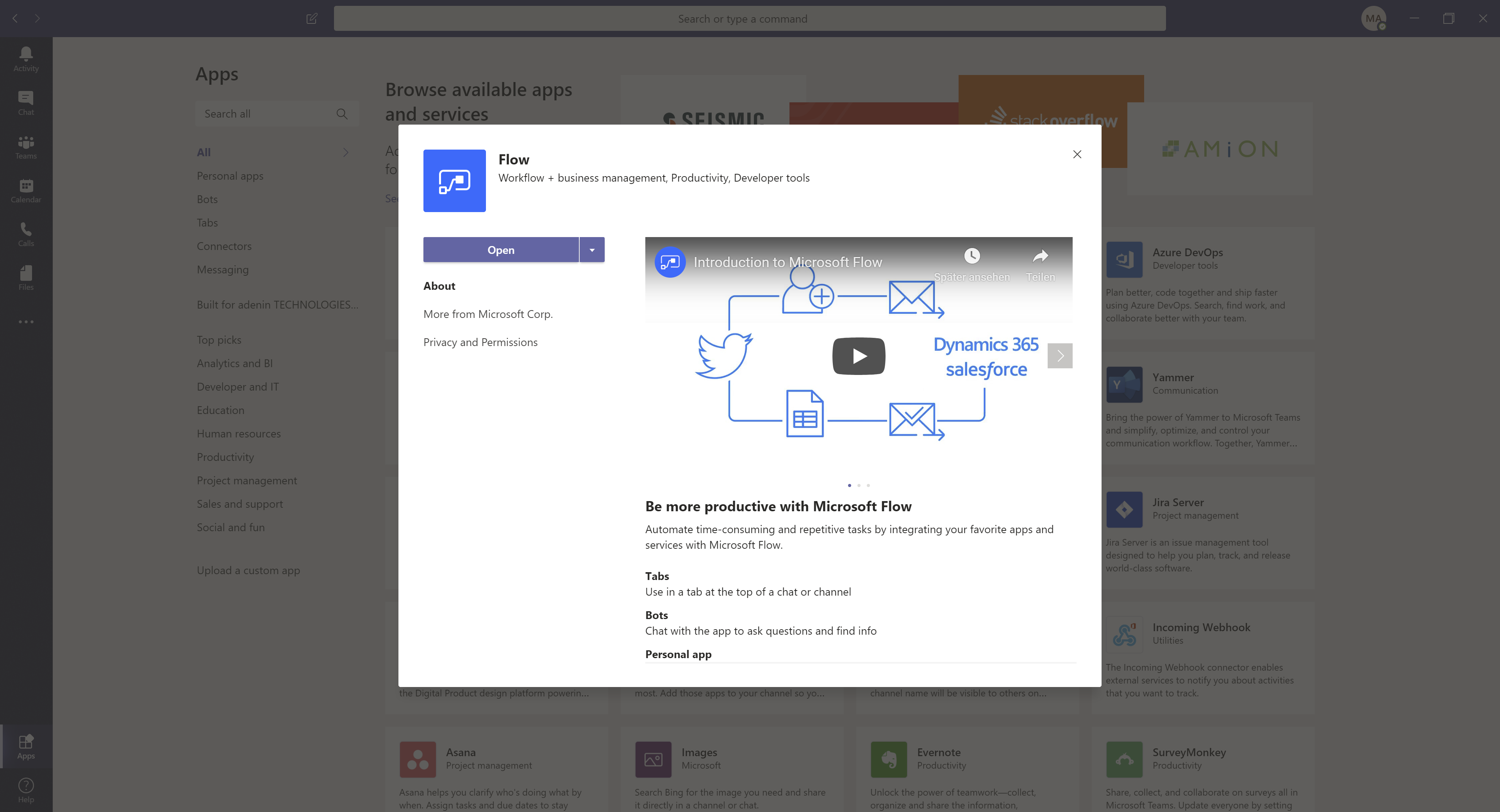This screenshot has height=812, width=1500.
Task: Play the Introduction to Microsoft Flow video
Action: tap(858, 356)
